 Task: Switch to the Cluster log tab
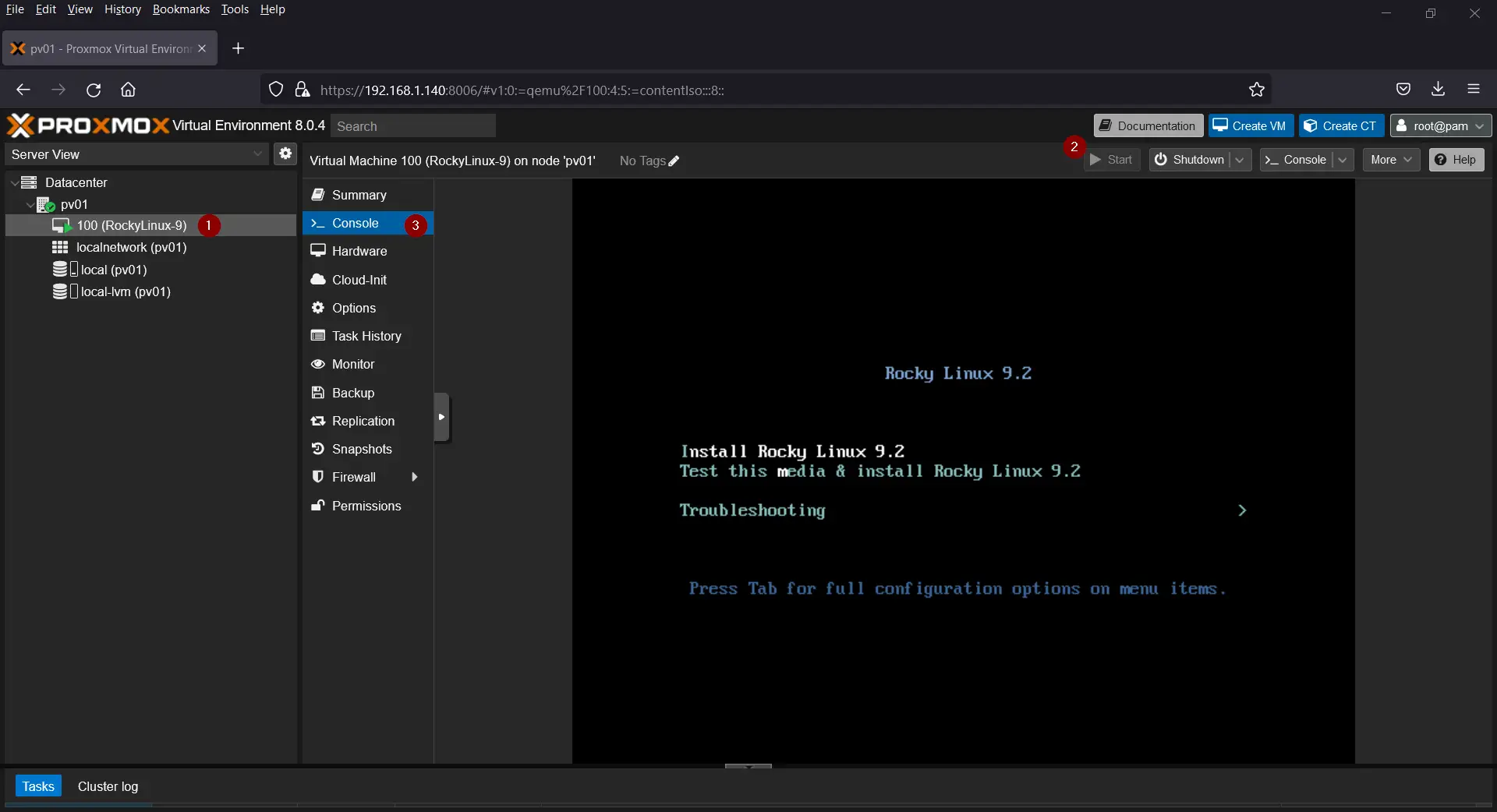coord(108,786)
